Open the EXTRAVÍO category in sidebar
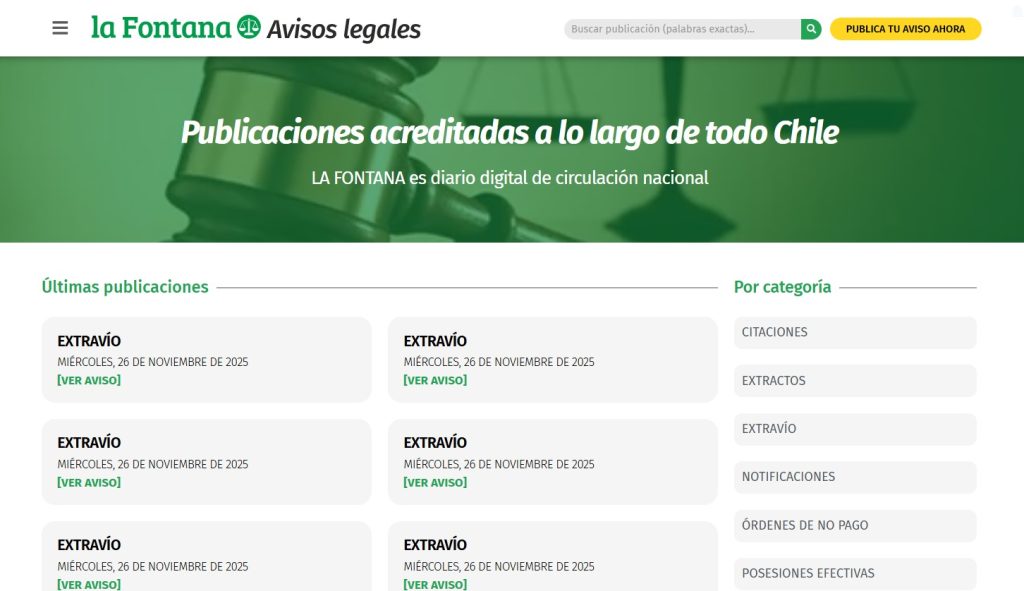This screenshot has height=591, width=1024. (x=855, y=429)
